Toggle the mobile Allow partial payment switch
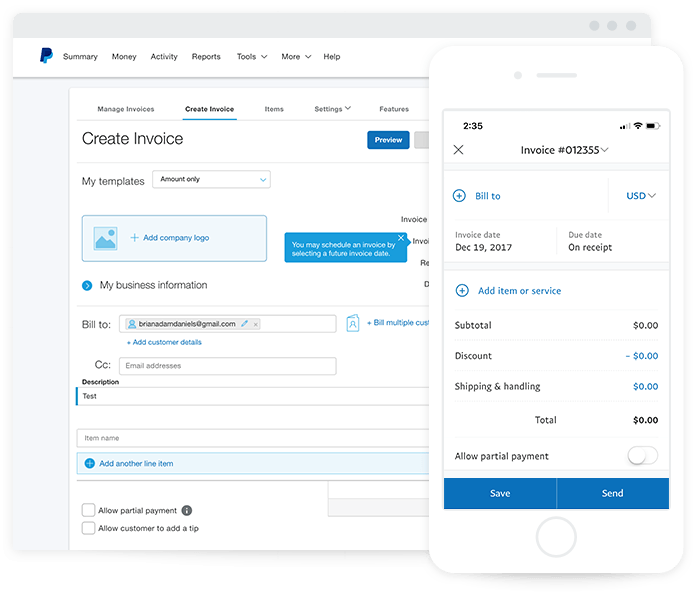The width and height of the screenshot is (700, 600). (x=642, y=456)
